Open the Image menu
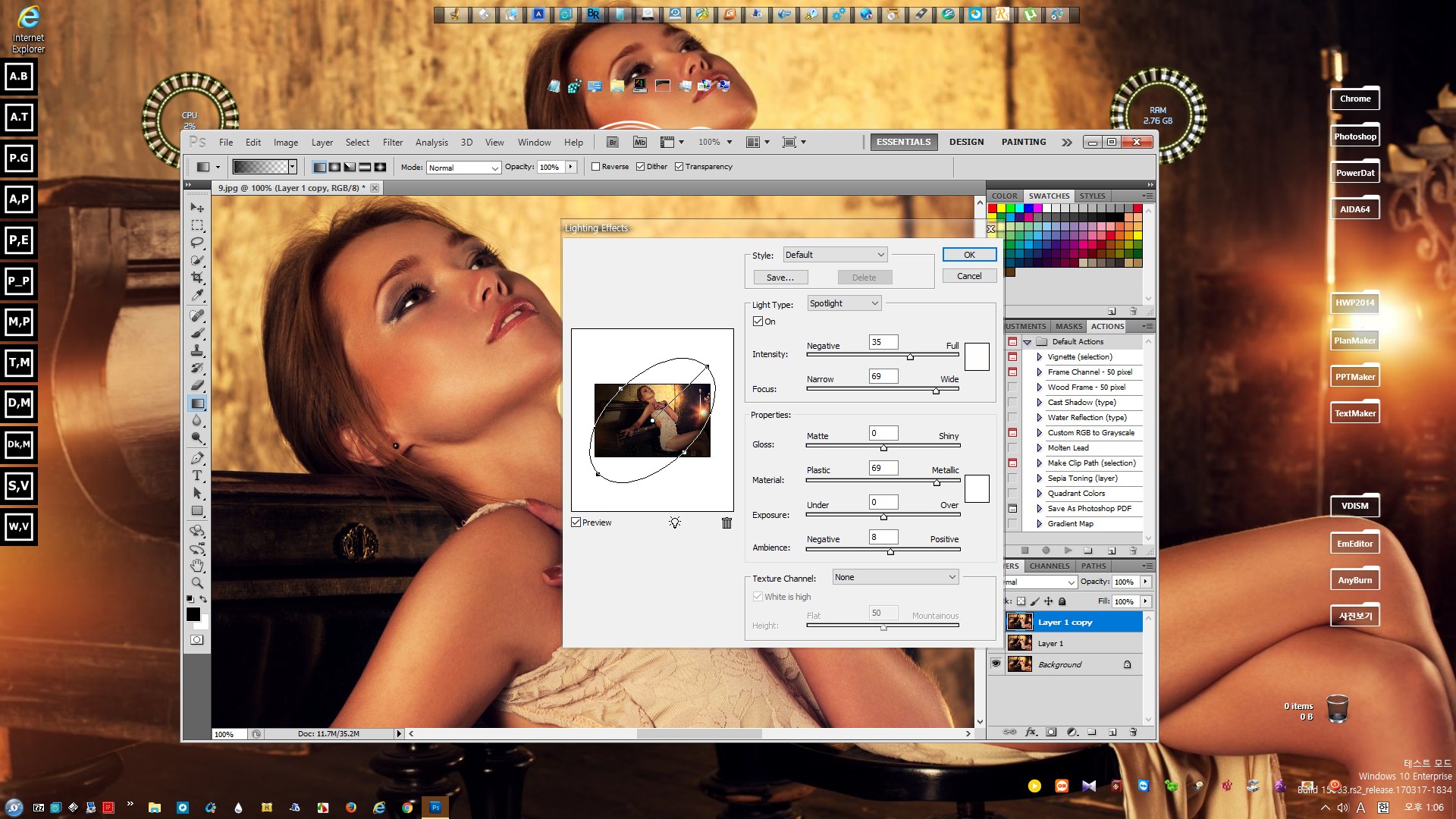Image resolution: width=1456 pixels, height=819 pixels. point(285,143)
